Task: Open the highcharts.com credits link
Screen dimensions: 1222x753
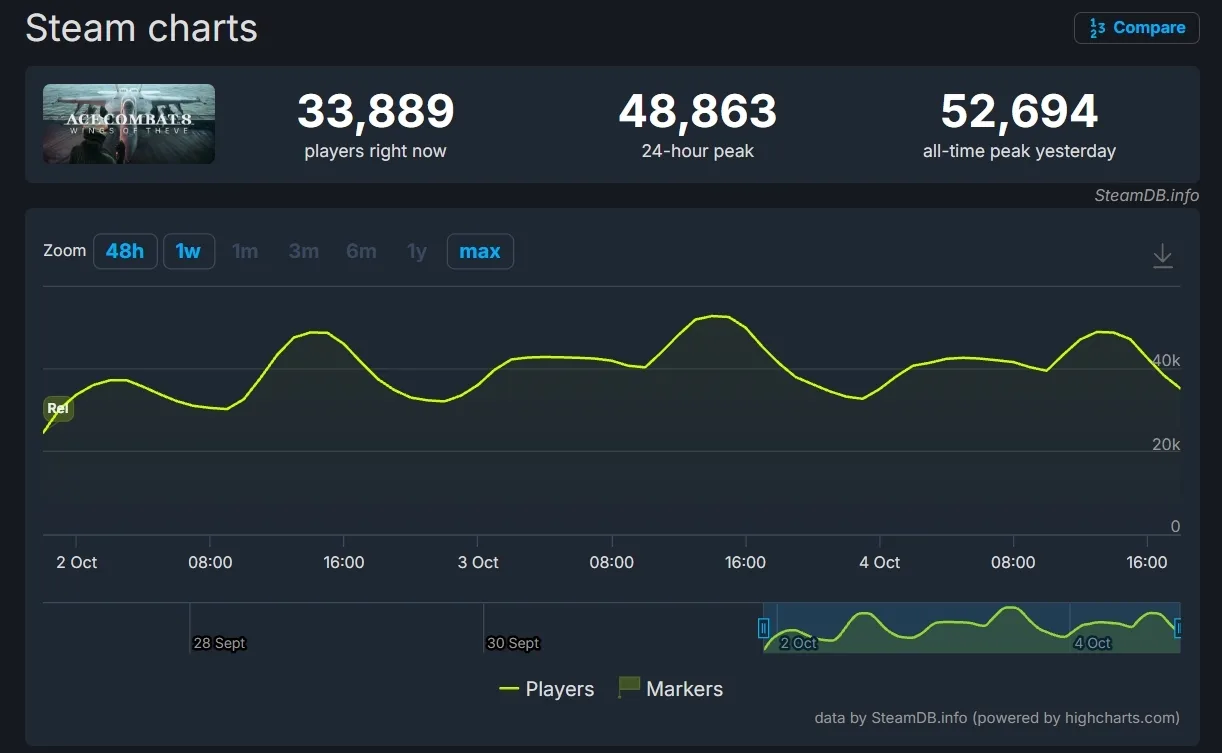Action: pos(997,717)
